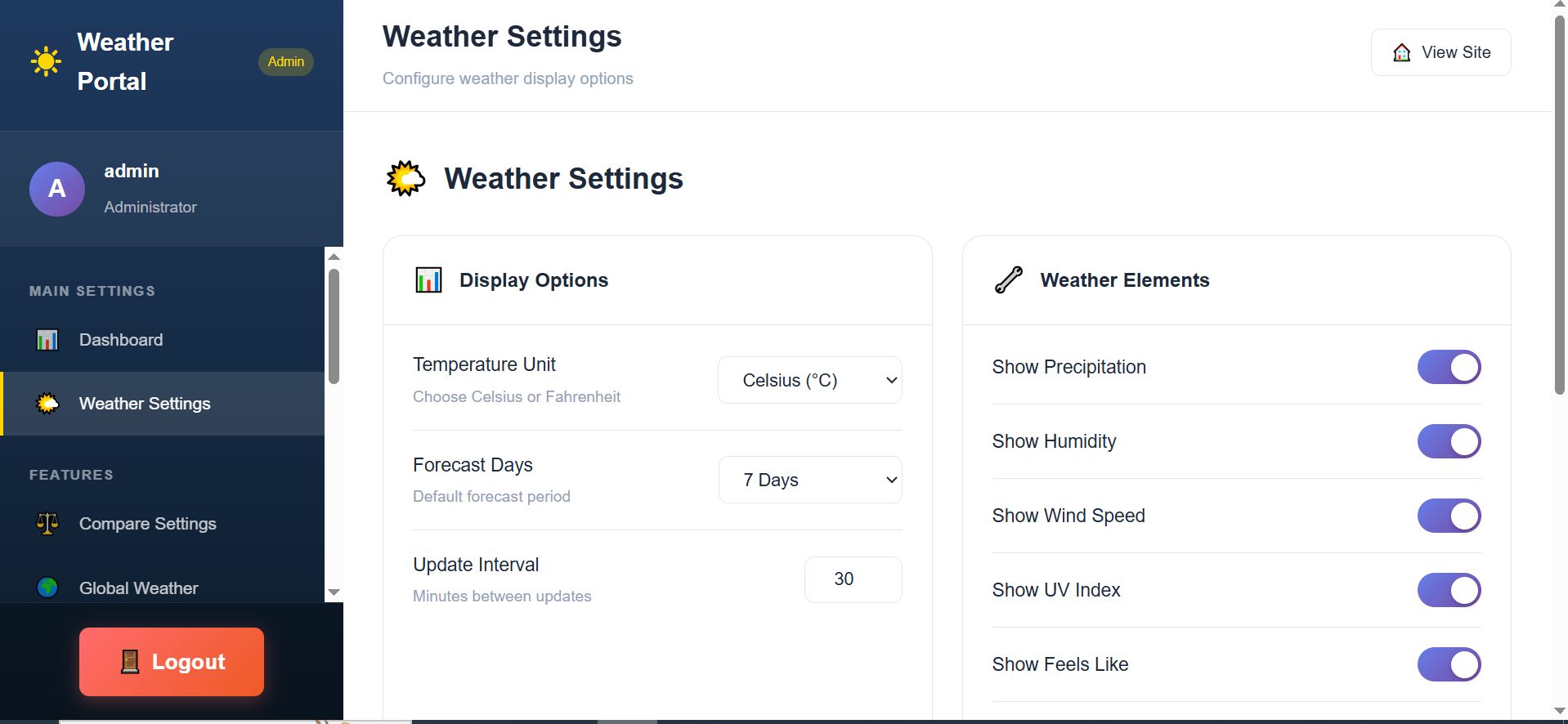Click the Weather Elements wrench icon
The height and width of the screenshot is (724, 1568).
click(1008, 280)
